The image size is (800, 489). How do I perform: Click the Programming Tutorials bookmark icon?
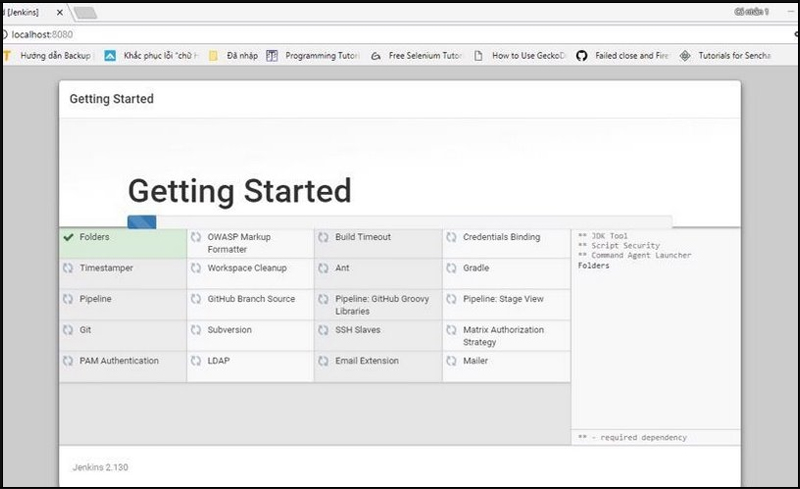(x=272, y=56)
